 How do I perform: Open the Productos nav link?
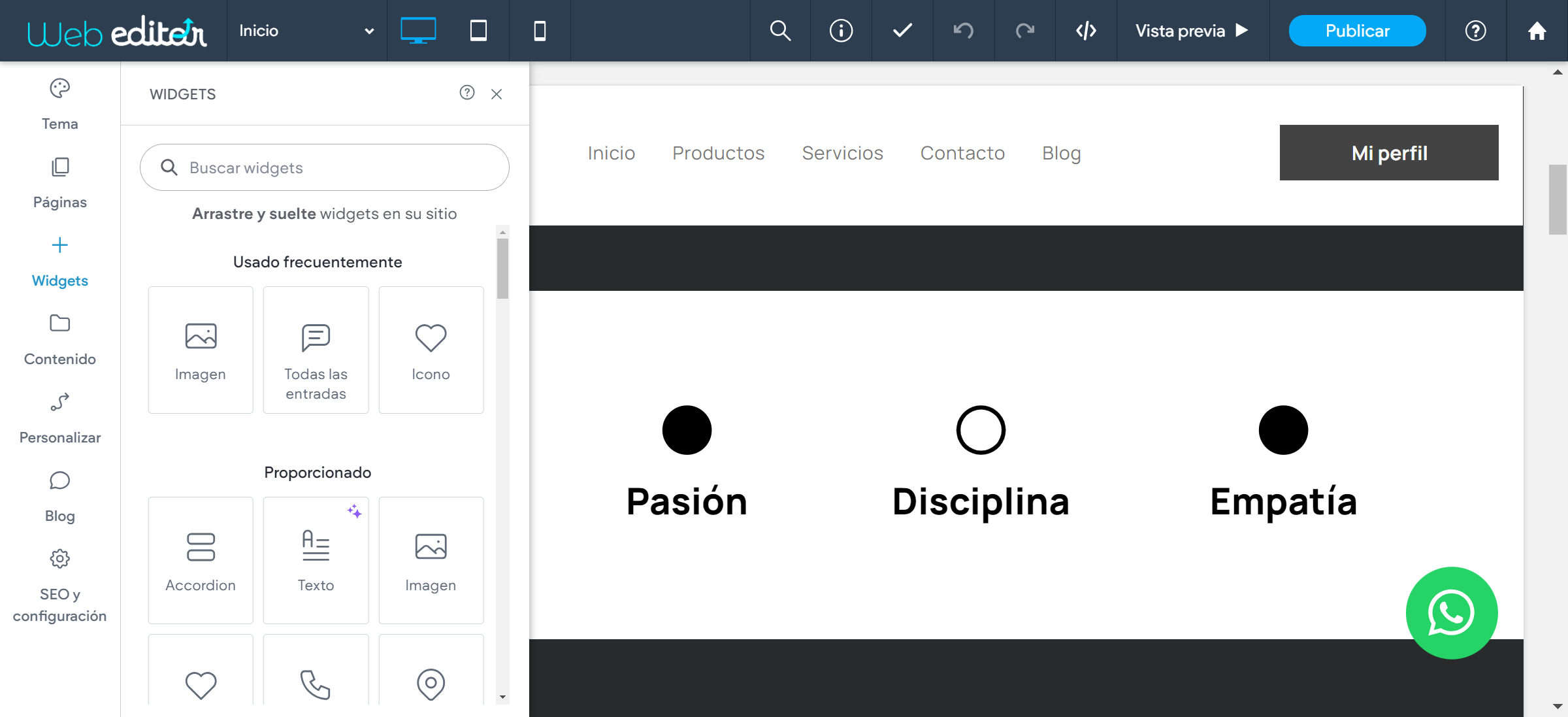[x=719, y=153]
